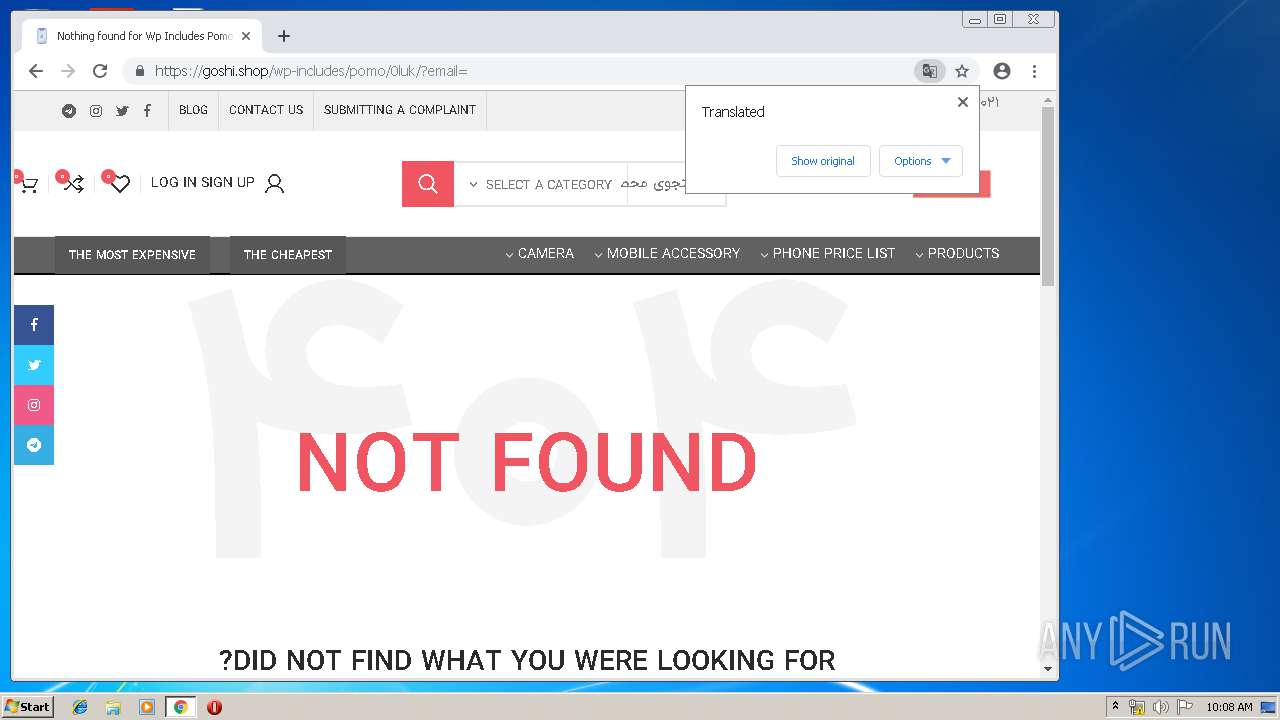Click the 10:08 AM clock
This screenshot has height=720, width=1280.
pyautogui.click(x=1229, y=707)
